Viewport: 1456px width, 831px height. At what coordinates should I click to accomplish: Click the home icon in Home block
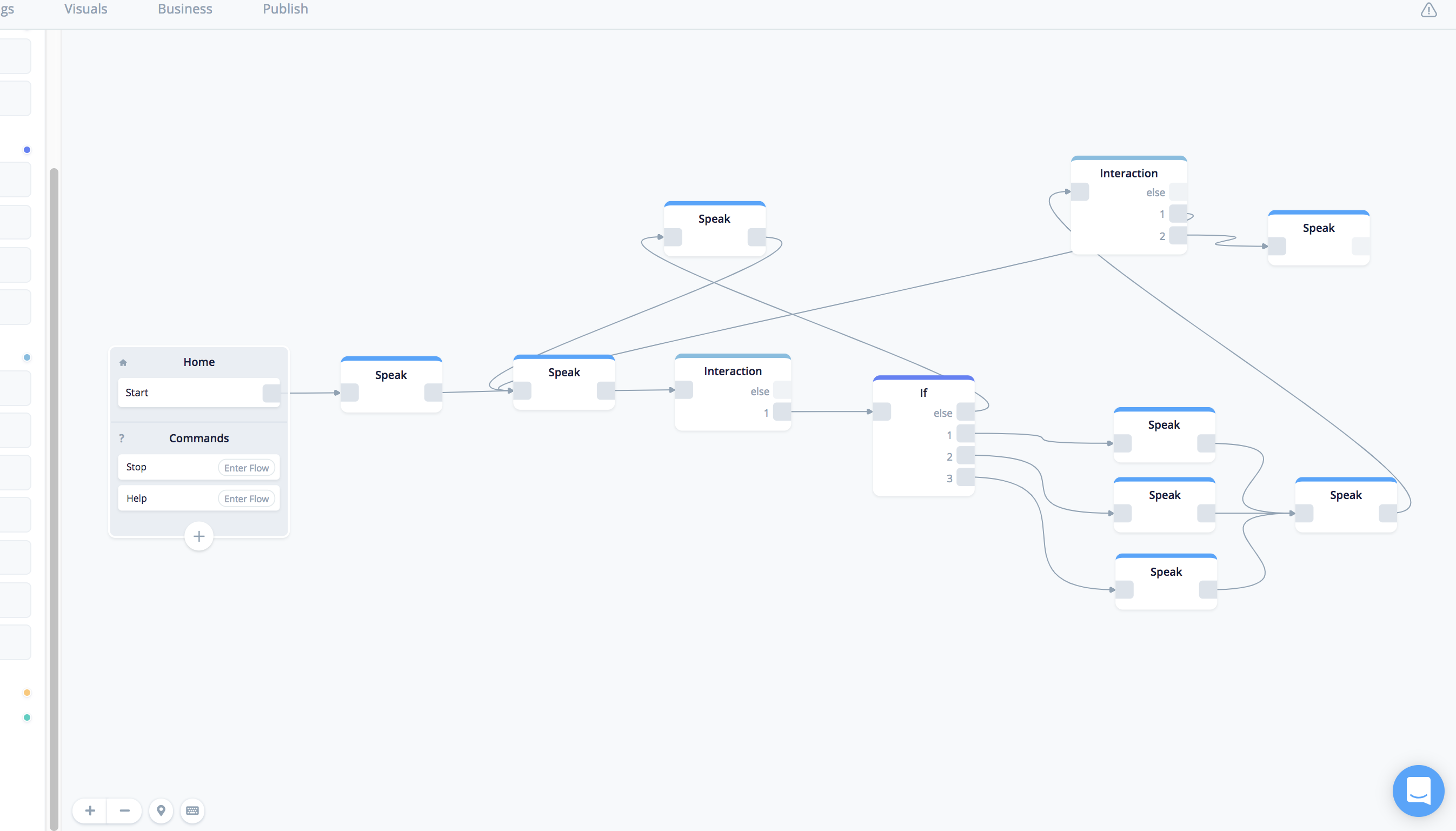click(123, 362)
